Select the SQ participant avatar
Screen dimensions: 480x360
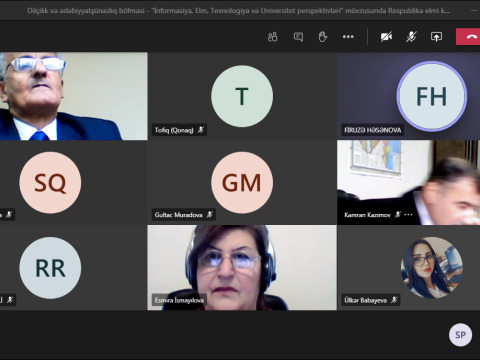pos(50,183)
